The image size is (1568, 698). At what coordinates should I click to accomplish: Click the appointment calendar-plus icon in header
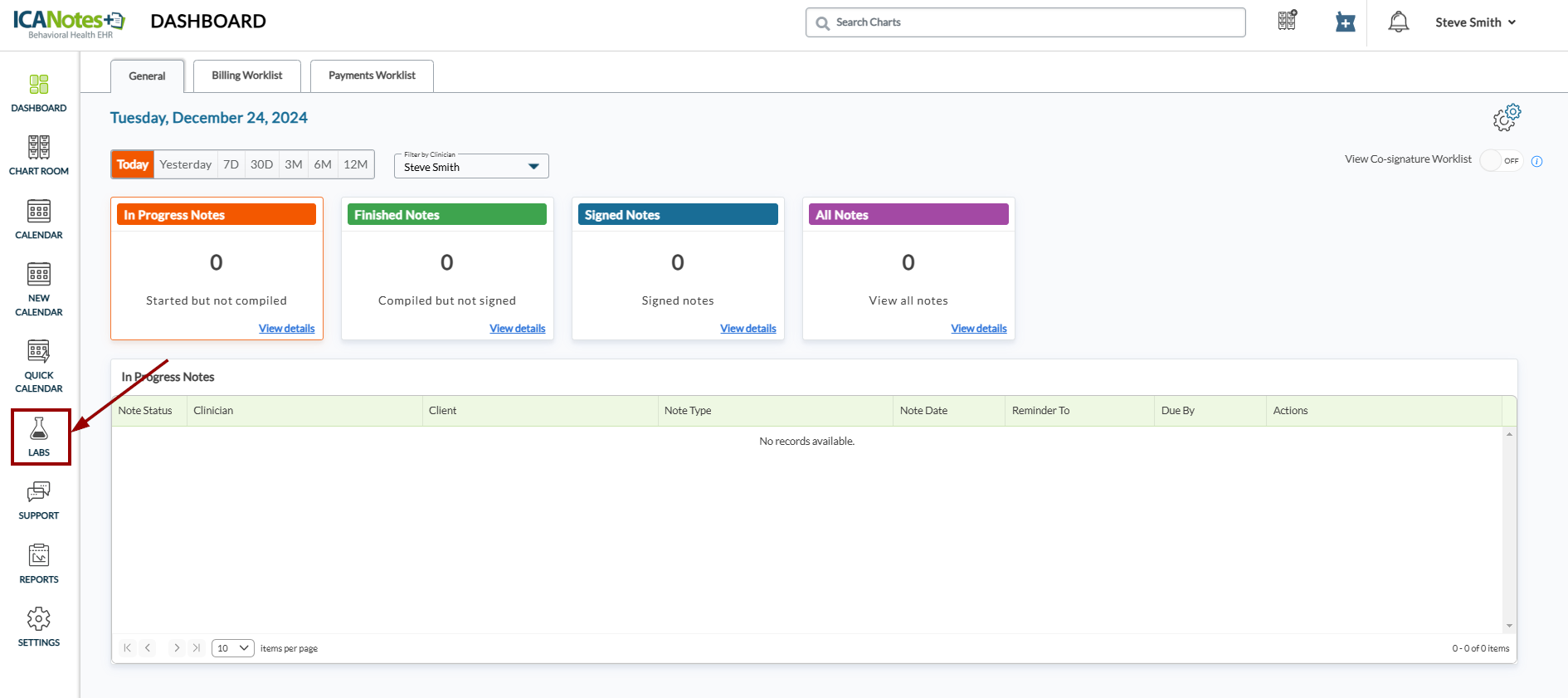tap(1345, 22)
